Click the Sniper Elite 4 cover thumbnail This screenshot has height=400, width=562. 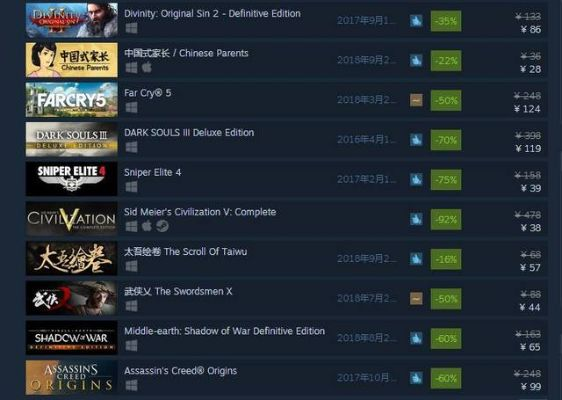72,179
